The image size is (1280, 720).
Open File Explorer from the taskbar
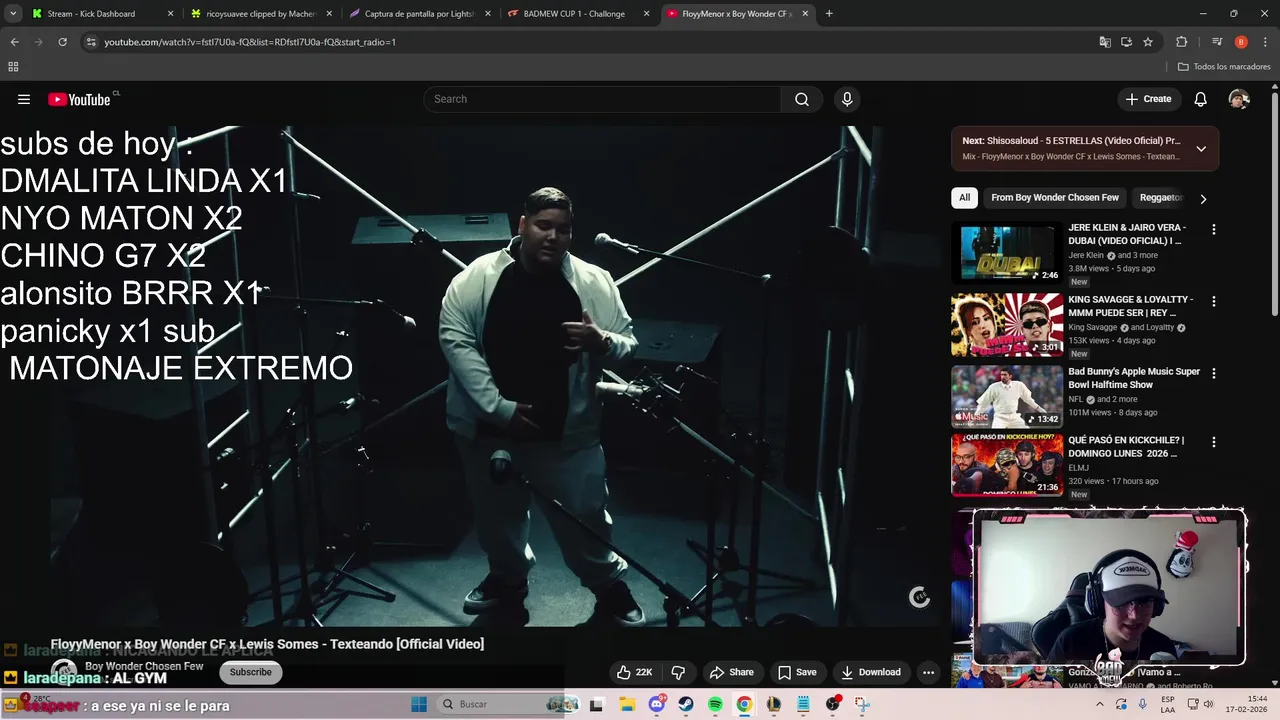coord(627,704)
